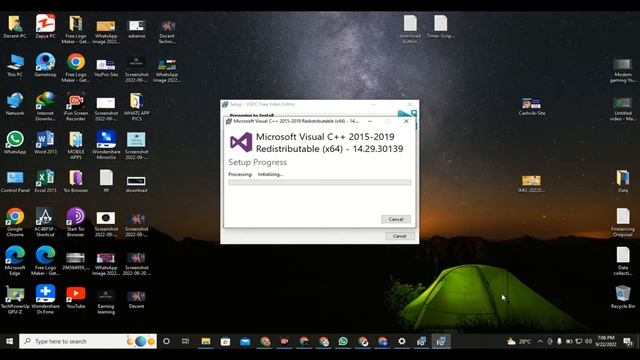Screen dimensions: 640x360
Task: Open the taskbar clock and date
Action: 606,341
